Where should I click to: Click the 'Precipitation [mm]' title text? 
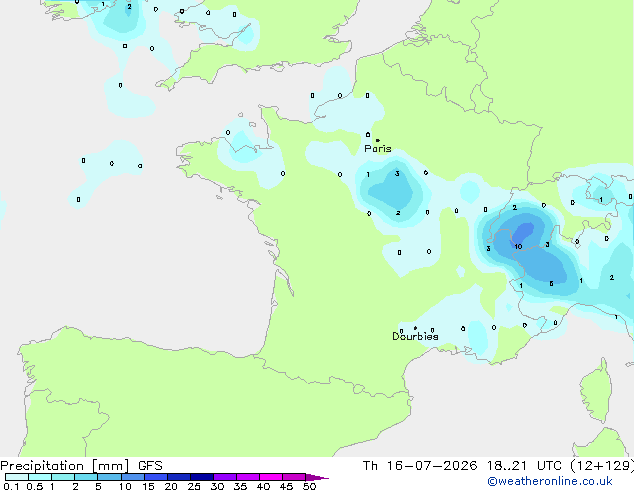(65, 466)
